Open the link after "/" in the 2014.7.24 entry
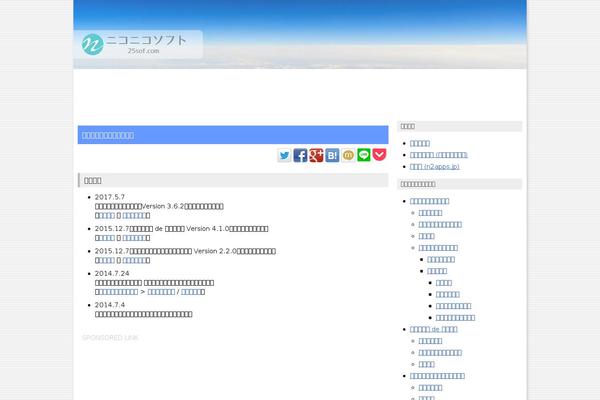This screenshot has height=400, width=600. tap(191, 292)
